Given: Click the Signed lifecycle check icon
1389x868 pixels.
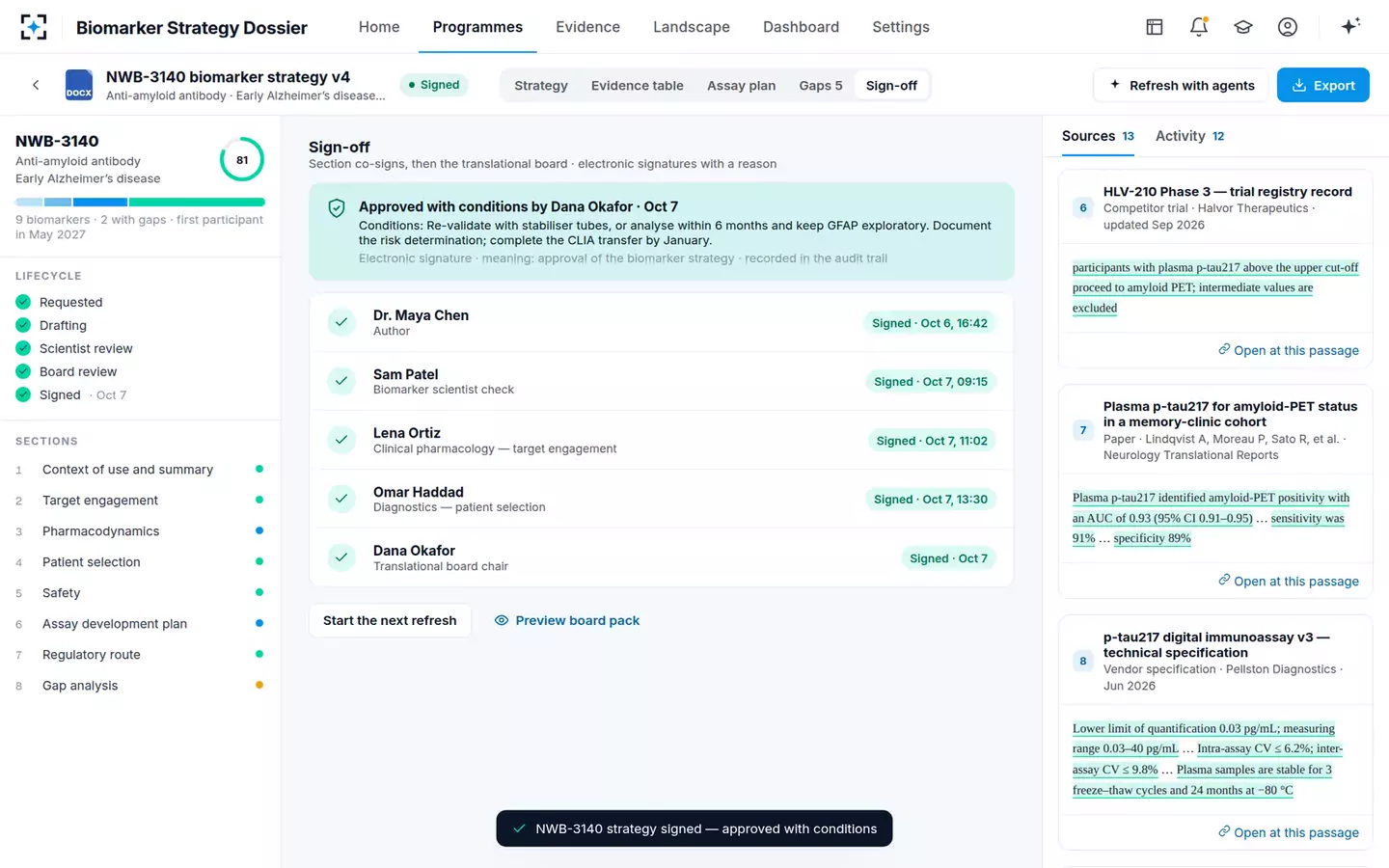Looking at the screenshot, I should click(23, 394).
